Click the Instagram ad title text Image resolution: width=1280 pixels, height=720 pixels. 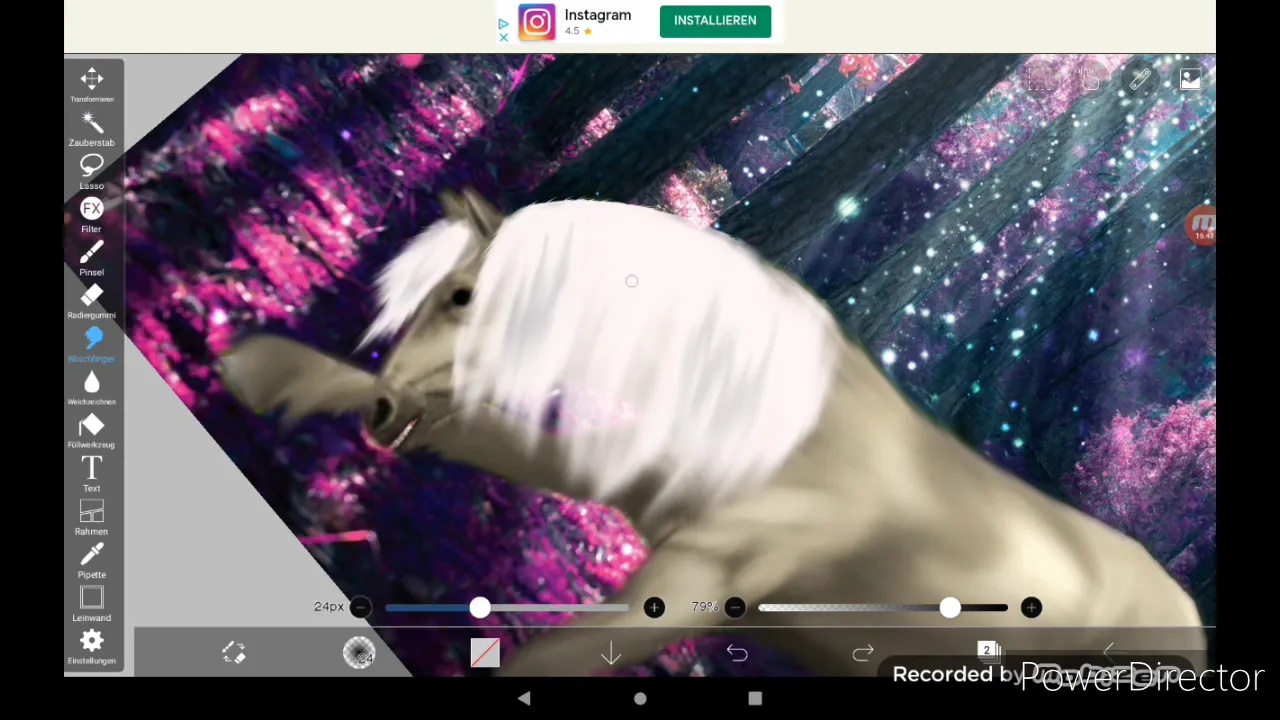click(597, 15)
